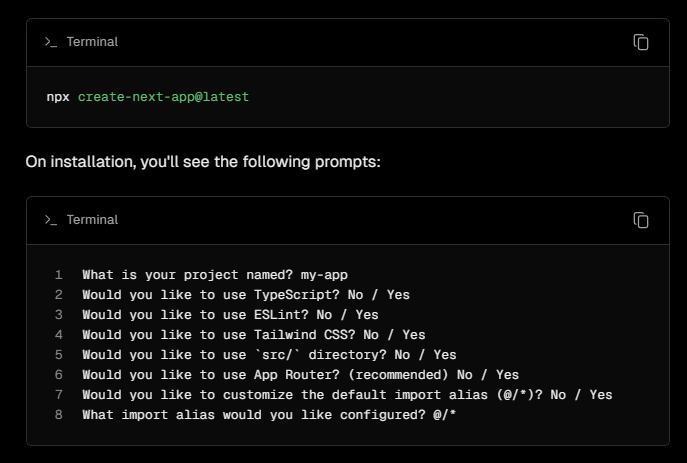Viewport: 687px width, 463px height.
Task: Click the prompt icon in the first Terminal header
Action: tap(50, 42)
